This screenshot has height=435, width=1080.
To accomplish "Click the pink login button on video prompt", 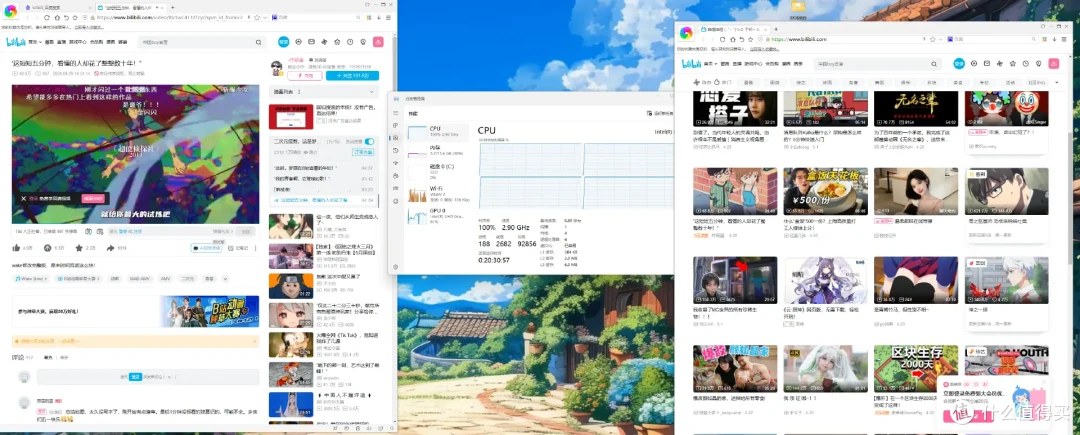I will click(92, 198).
